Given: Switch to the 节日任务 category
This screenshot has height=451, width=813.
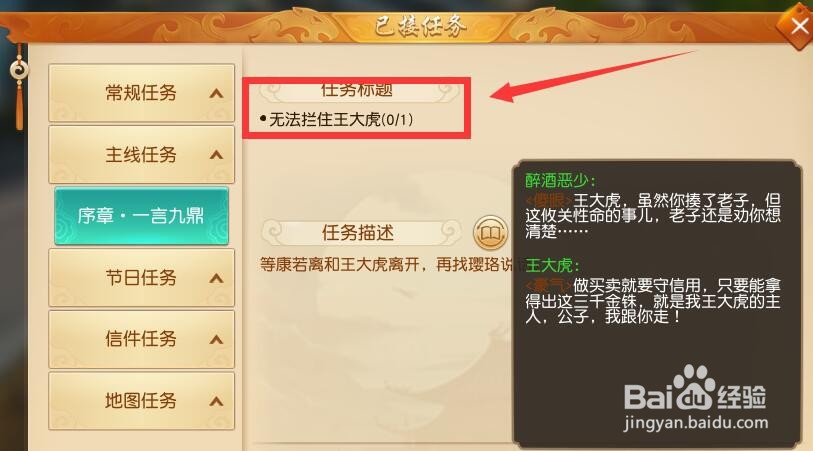Looking at the screenshot, I should 142,278.
